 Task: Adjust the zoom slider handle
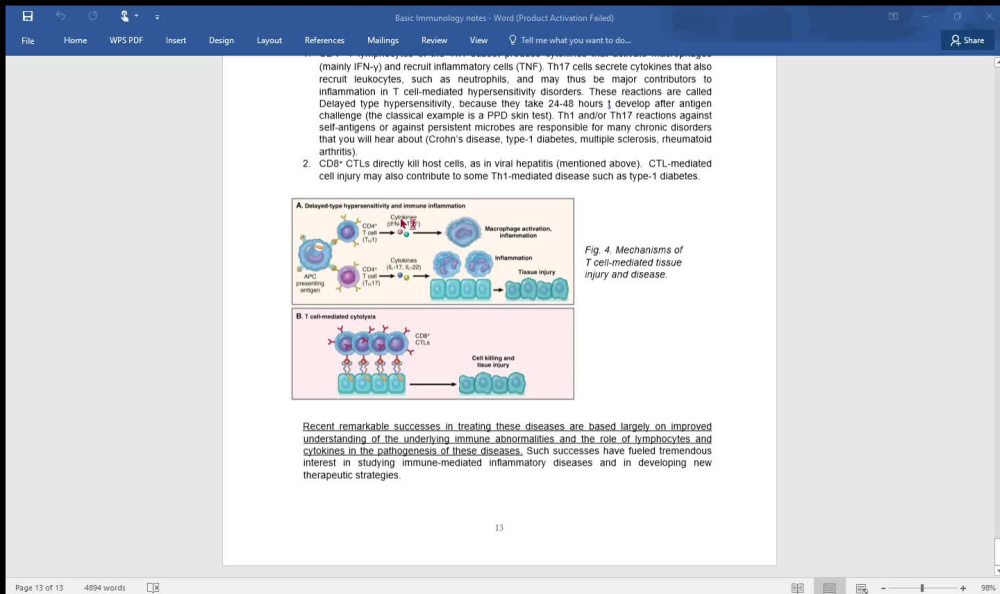click(x=922, y=588)
